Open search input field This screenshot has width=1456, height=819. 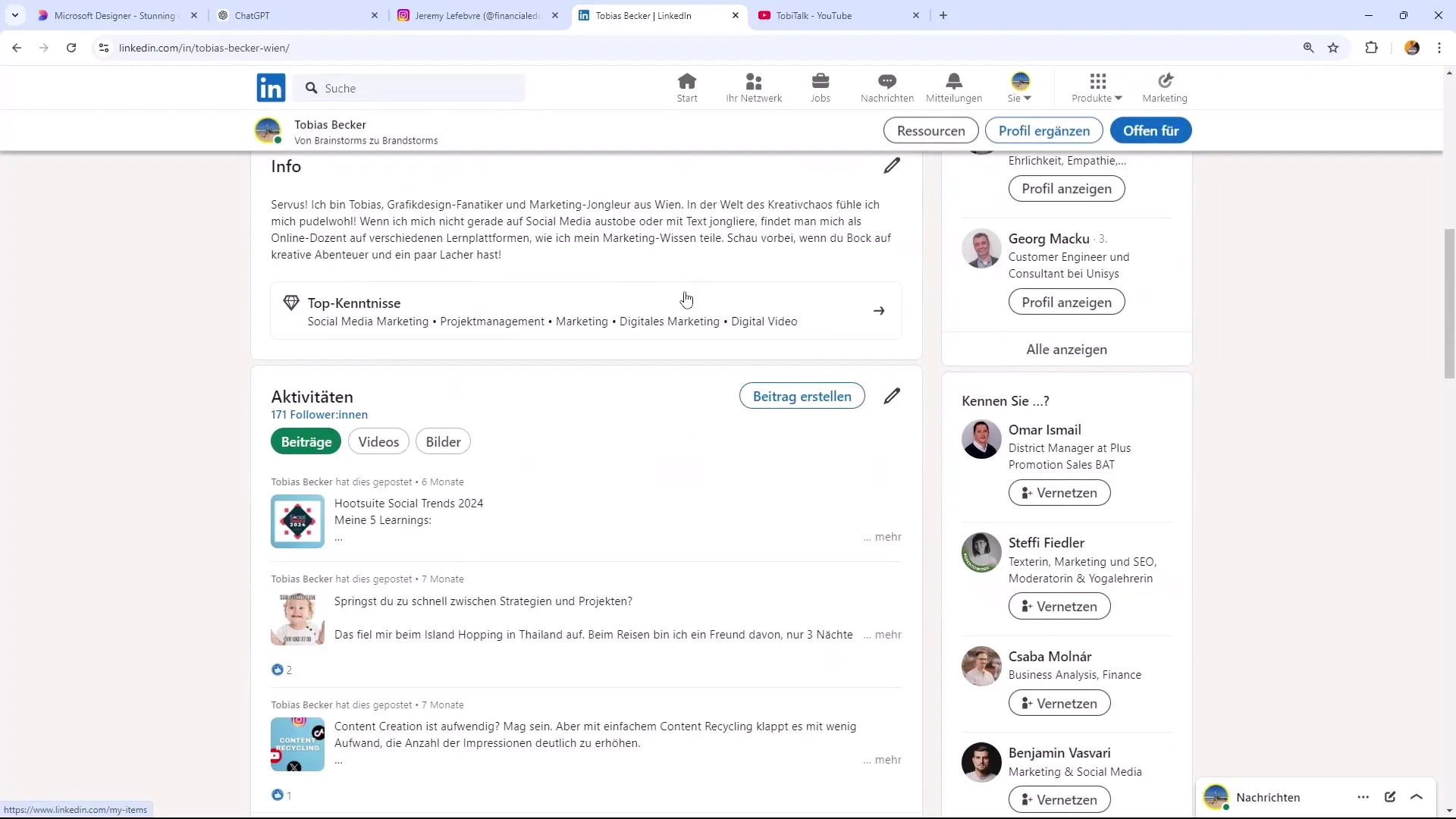(413, 88)
